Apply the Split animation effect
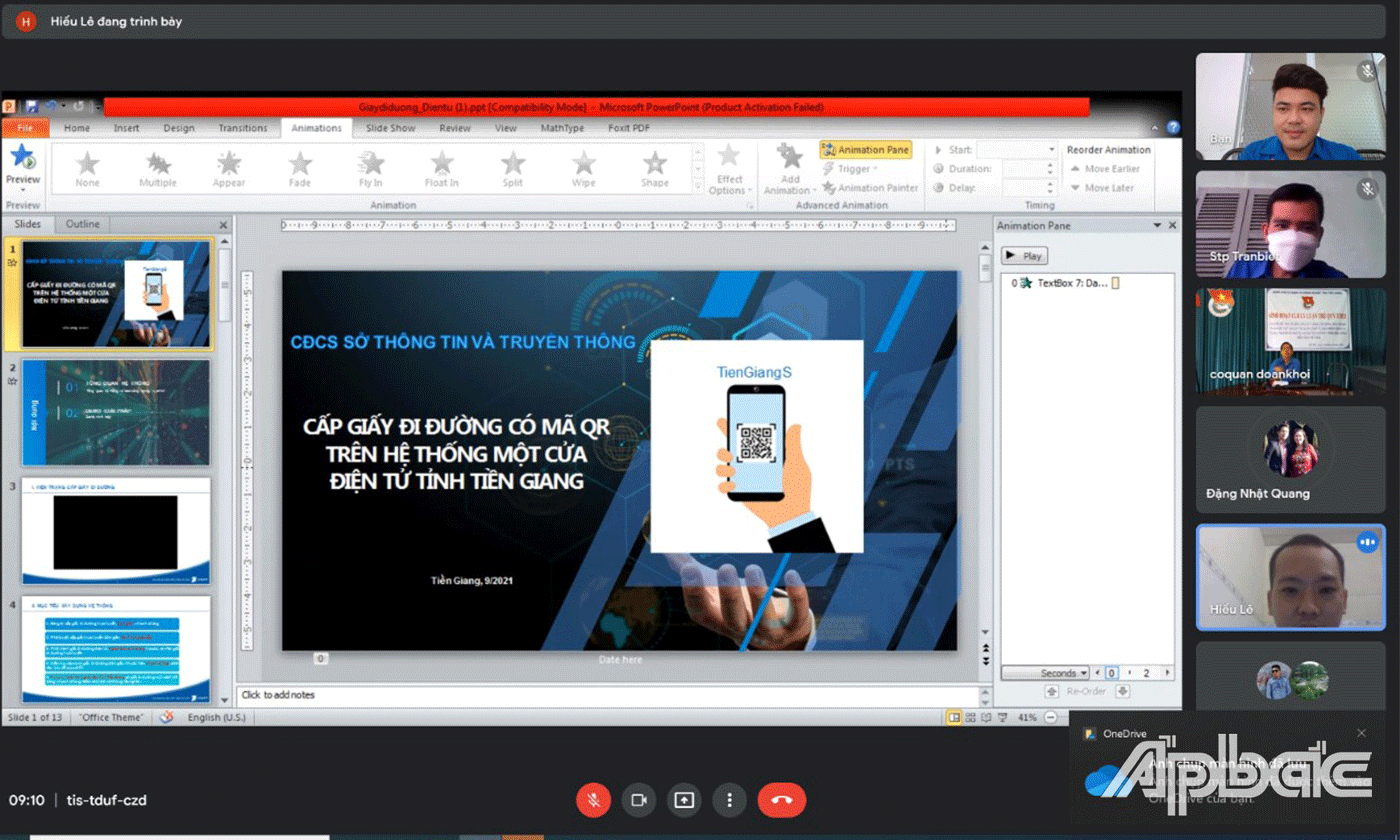1400x840 pixels. coord(513,169)
